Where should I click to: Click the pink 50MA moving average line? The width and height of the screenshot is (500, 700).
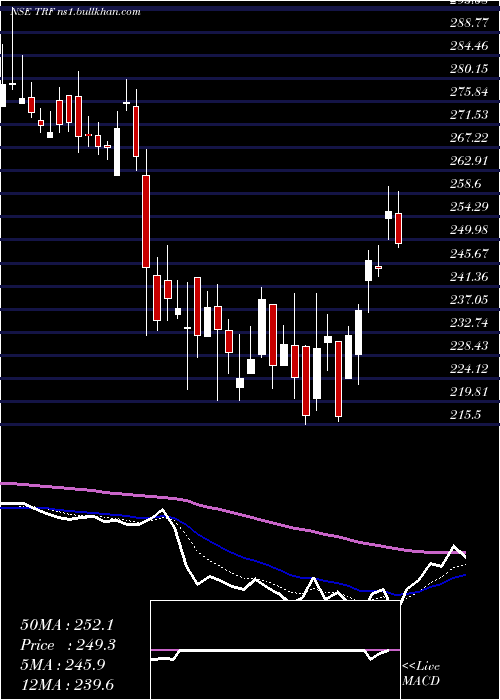point(232,513)
